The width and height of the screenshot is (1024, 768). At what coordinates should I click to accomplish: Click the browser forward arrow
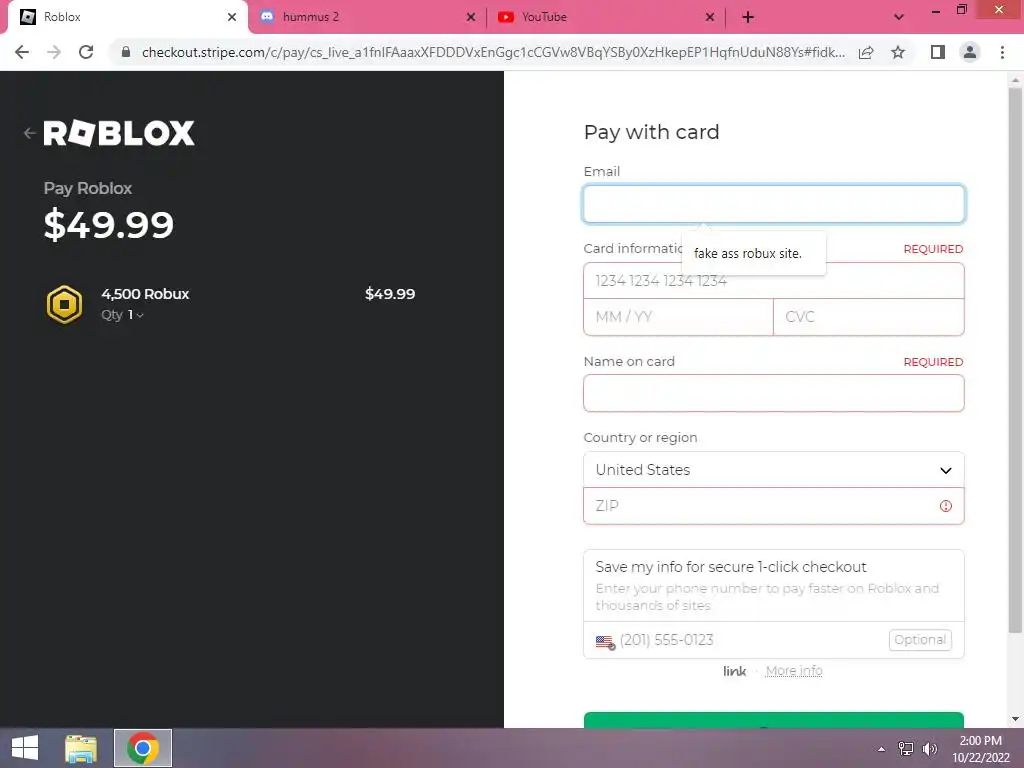[x=54, y=52]
